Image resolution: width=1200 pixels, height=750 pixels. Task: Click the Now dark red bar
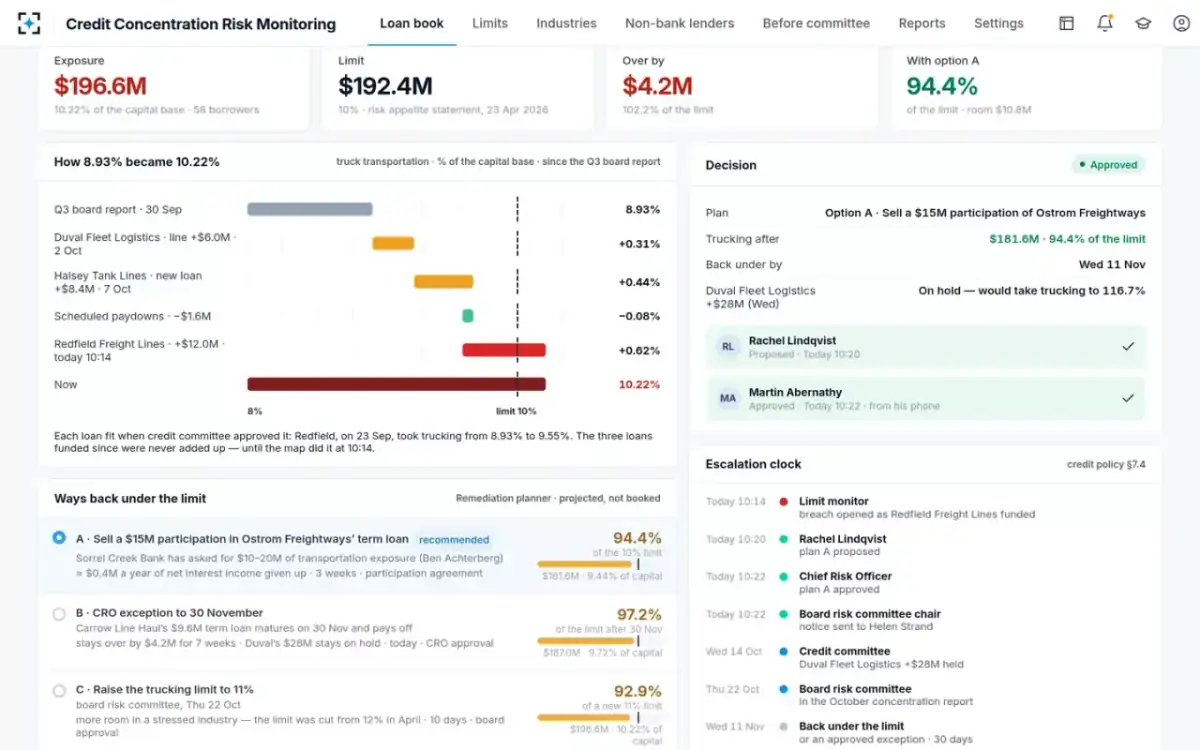[396, 384]
